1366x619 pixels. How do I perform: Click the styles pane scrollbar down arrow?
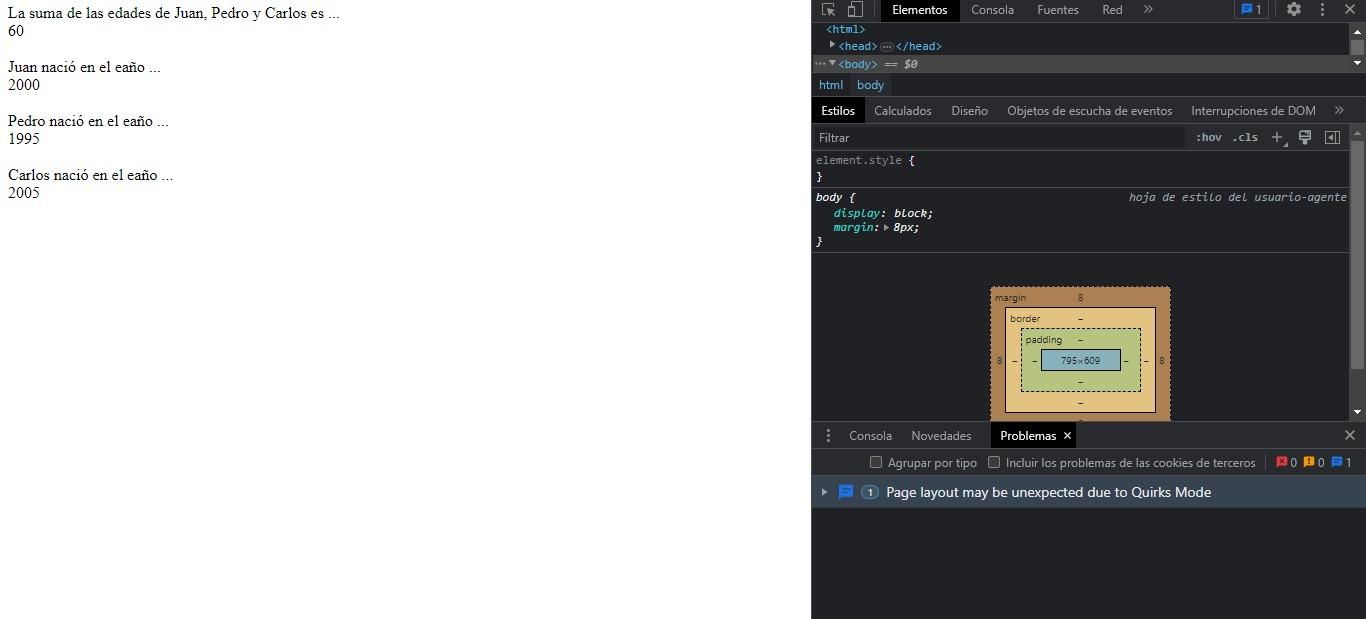[1357, 412]
